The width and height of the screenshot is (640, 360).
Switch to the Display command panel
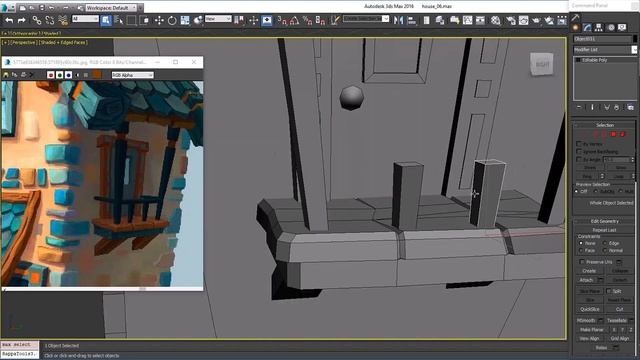pos(622,27)
